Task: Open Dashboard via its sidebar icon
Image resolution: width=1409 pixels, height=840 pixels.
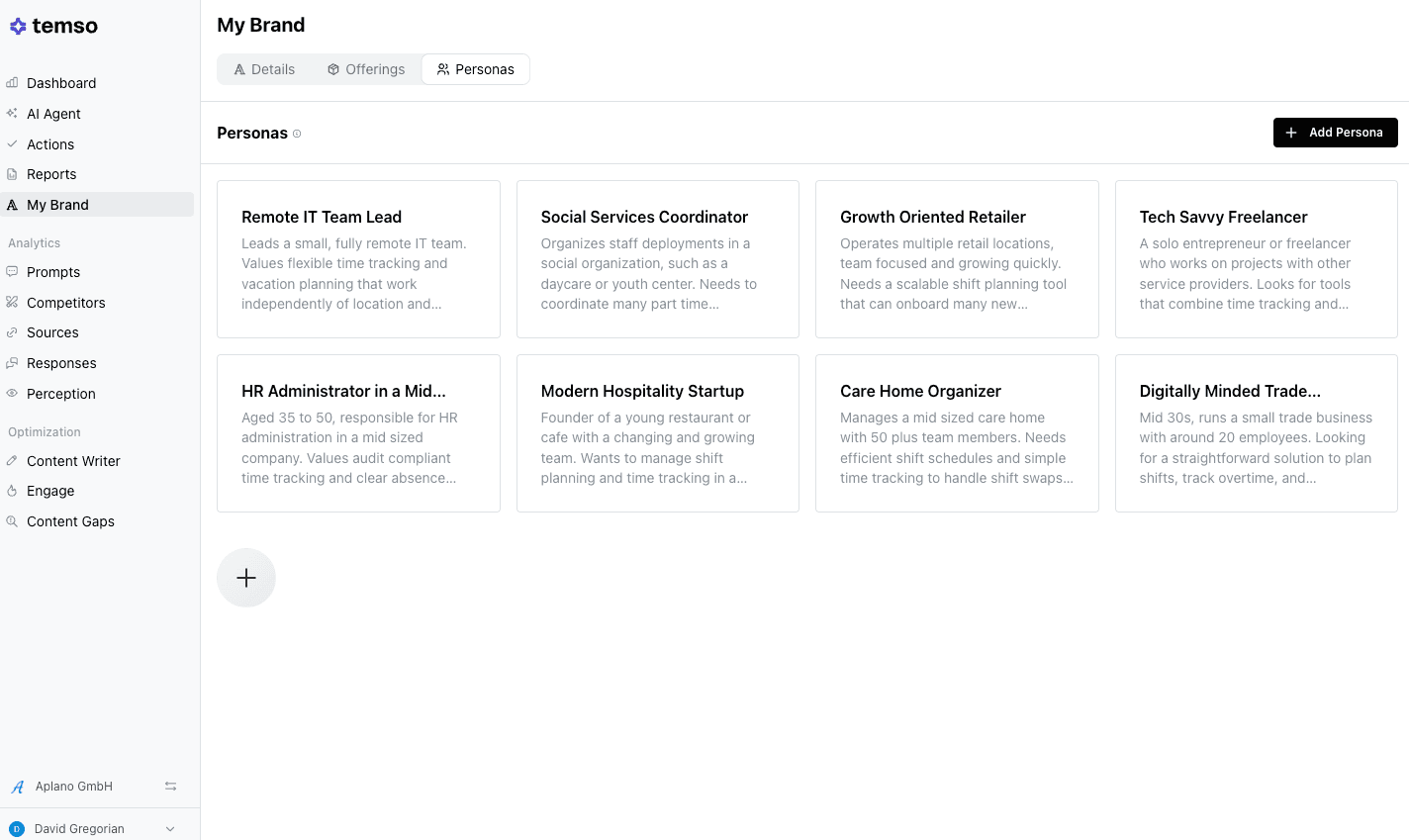Action: pos(12,83)
